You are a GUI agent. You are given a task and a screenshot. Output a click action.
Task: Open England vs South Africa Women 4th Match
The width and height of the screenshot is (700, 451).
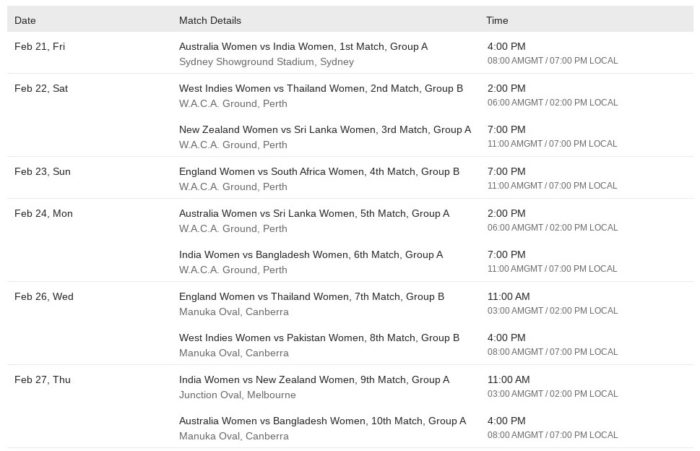click(x=319, y=171)
